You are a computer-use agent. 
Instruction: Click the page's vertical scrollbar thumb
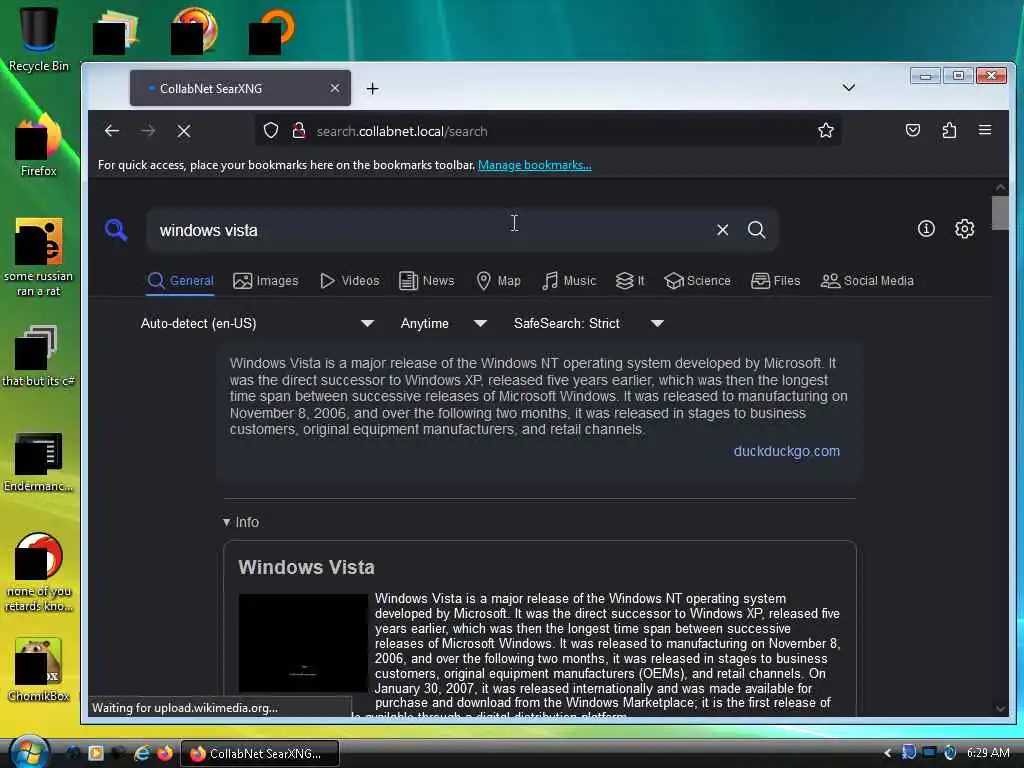click(1000, 213)
